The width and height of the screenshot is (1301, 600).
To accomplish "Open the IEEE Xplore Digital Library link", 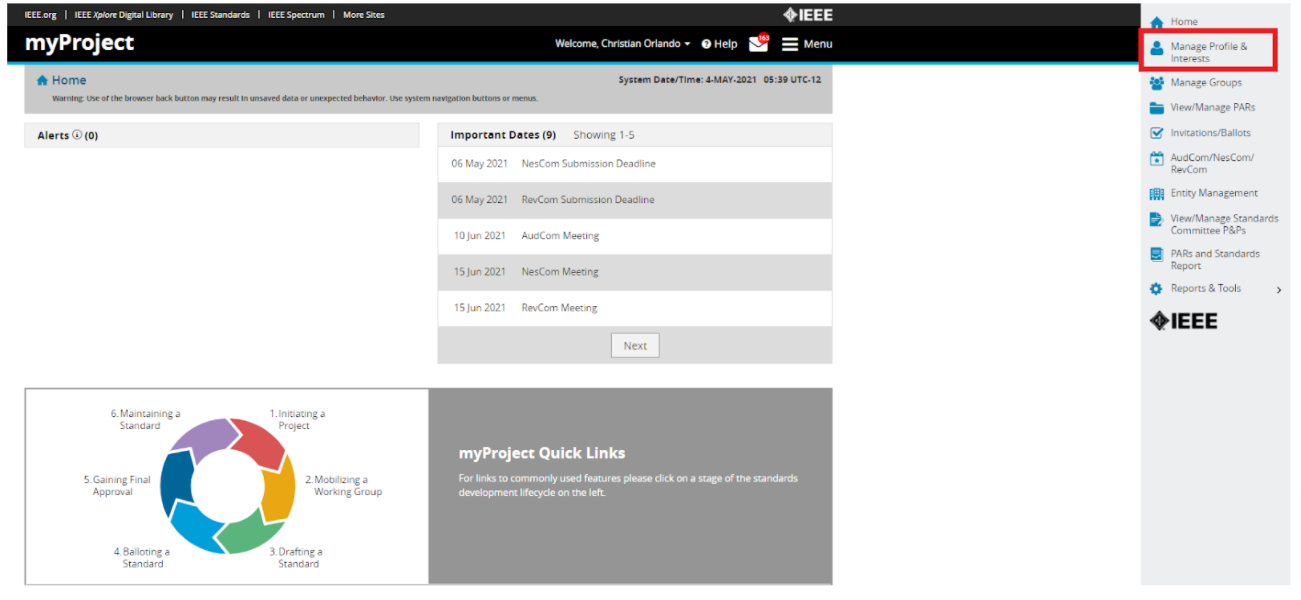I will [x=124, y=15].
